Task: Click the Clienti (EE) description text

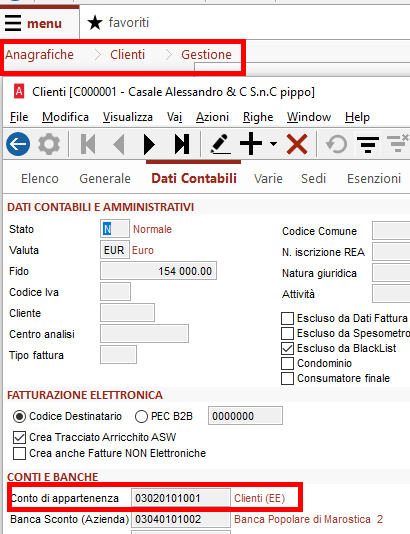Action: pos(259,498)
